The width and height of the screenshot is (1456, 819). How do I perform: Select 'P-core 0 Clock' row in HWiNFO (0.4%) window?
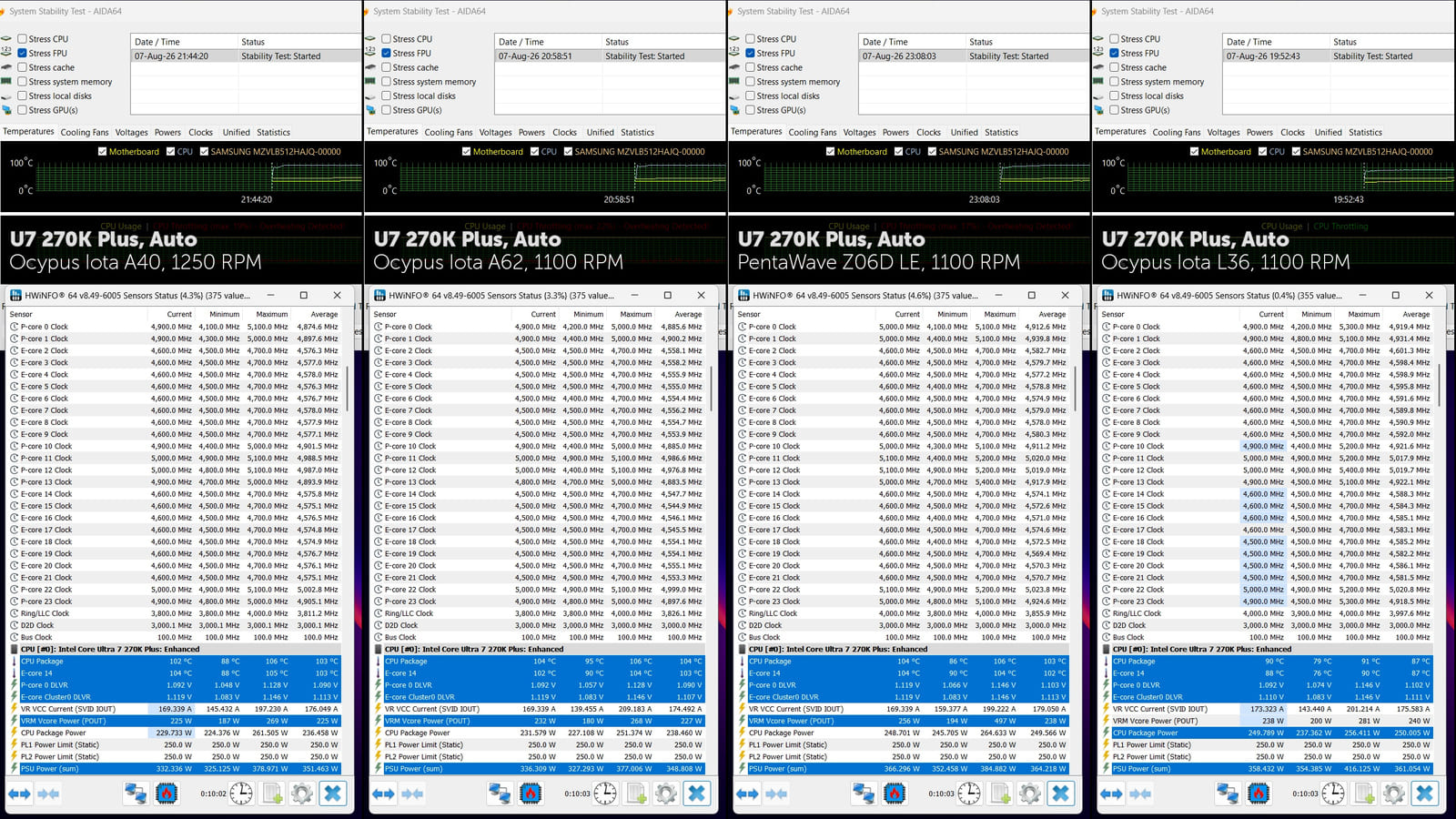pyautogui.click(x=1267, y=327)
